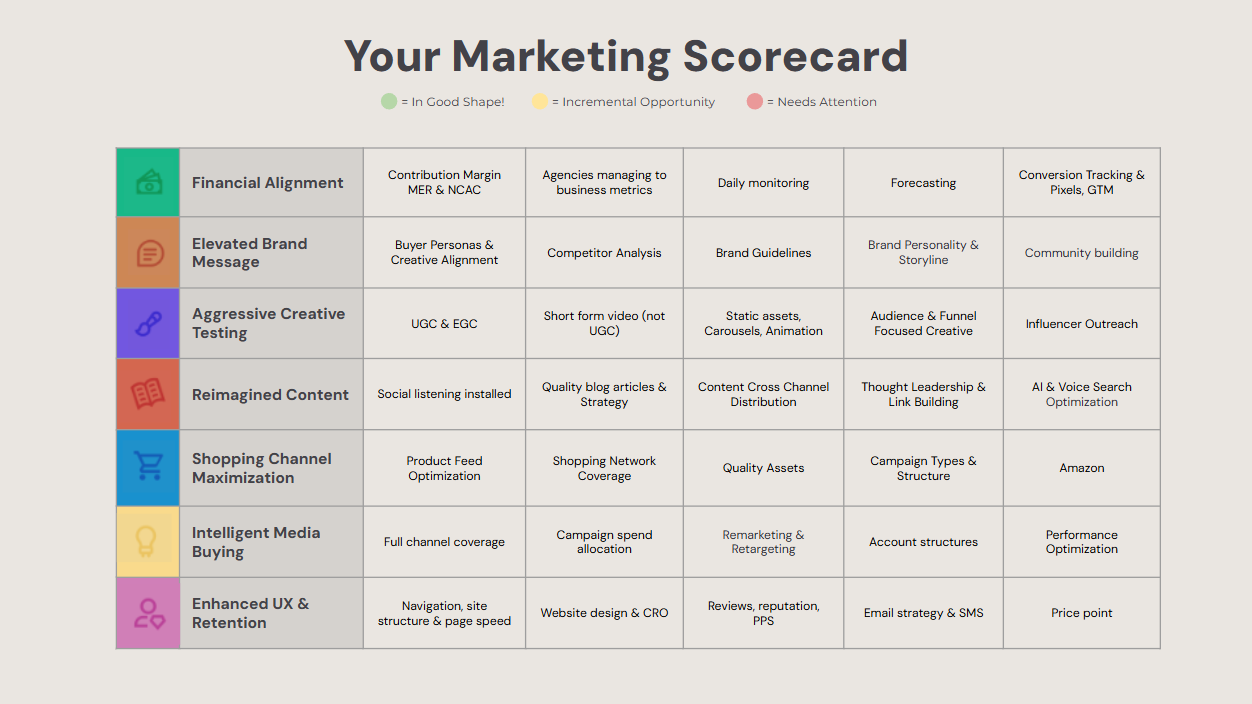
Task: Select the Social listening installed cell
Action: tap(444, 394)
